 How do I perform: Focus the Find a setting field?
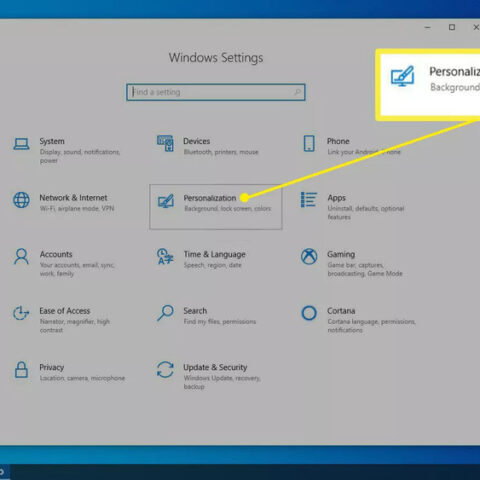click(x=216, y=92)
